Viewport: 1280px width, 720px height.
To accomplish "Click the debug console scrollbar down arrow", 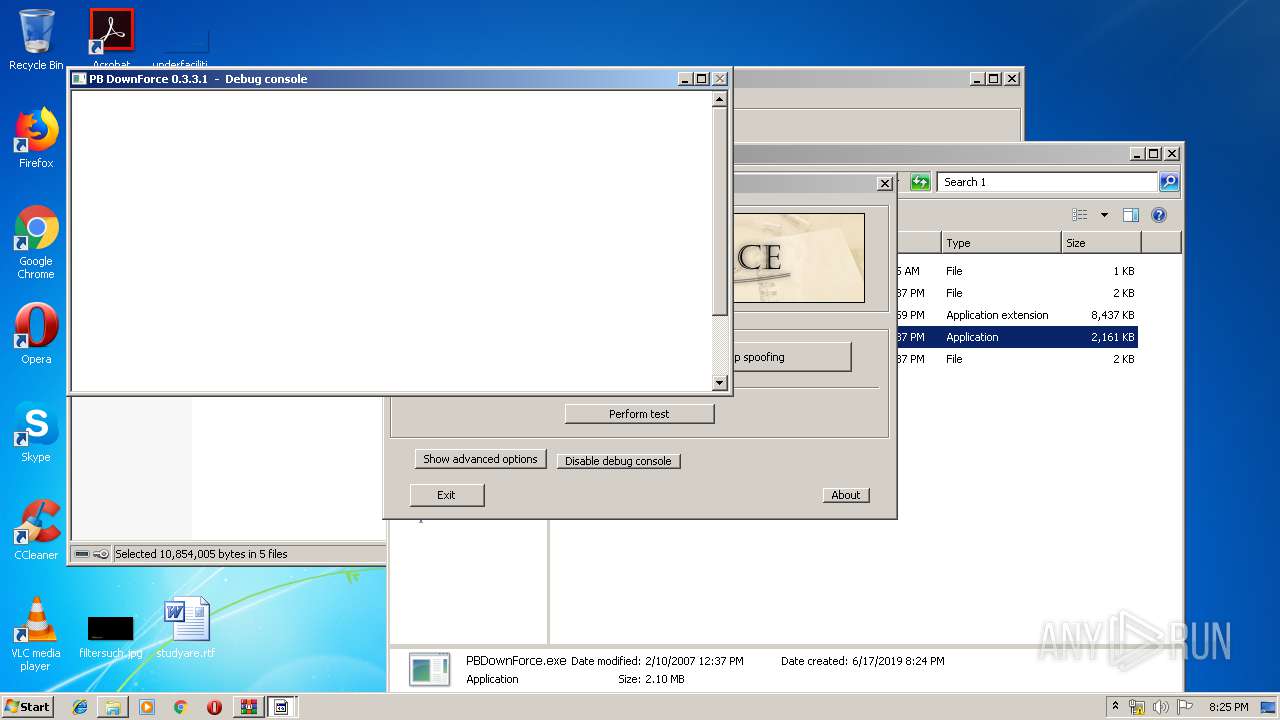I will (x=719, y=382).
